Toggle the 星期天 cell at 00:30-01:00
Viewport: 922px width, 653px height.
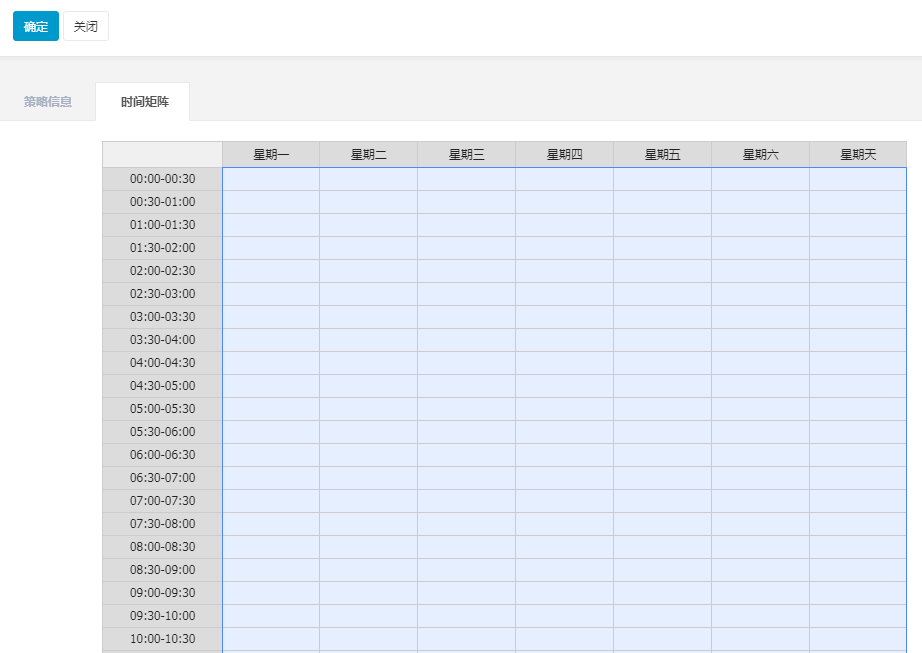[858, 202]
